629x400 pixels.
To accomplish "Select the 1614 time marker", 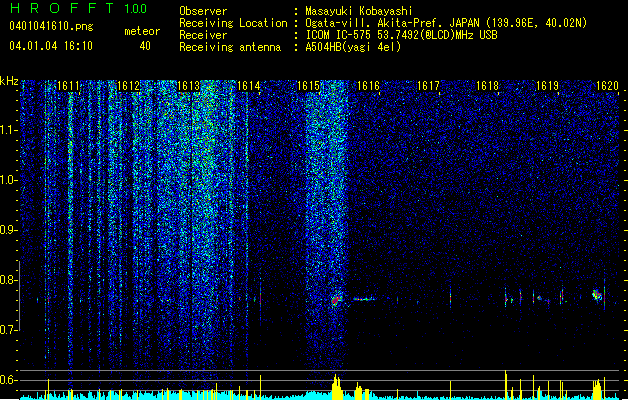I will pos(249,86).
